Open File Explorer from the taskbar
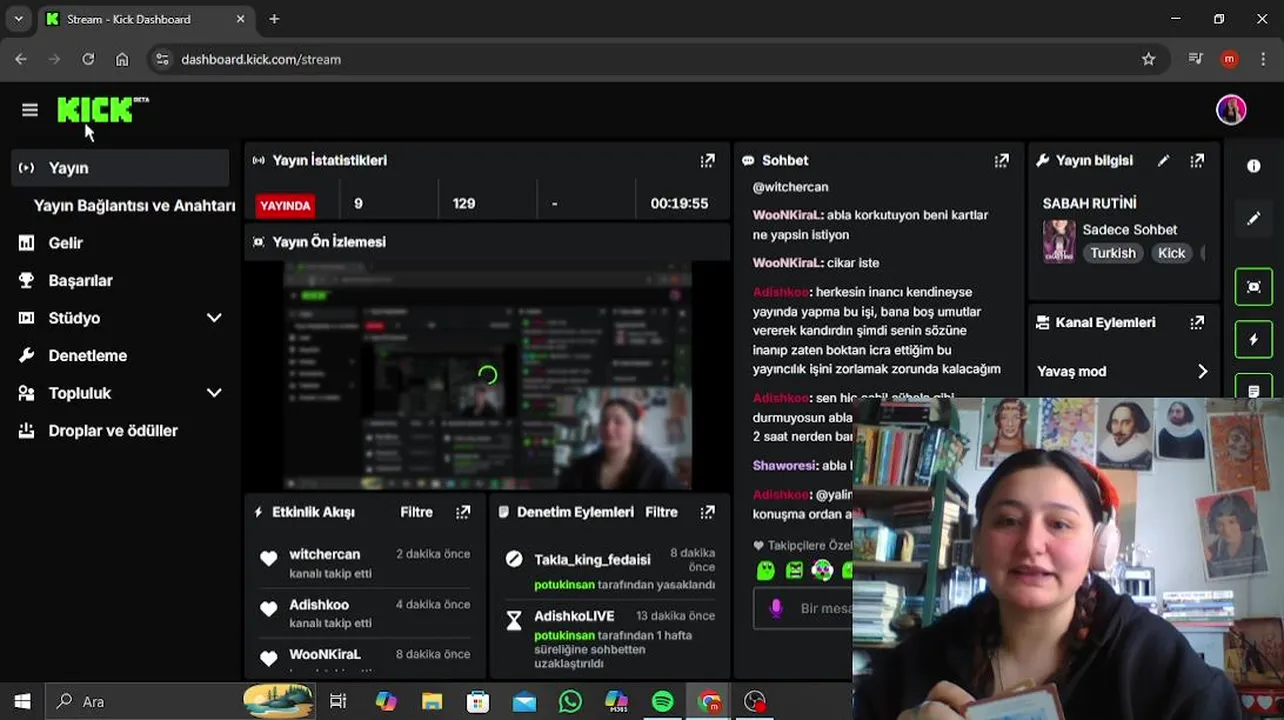The image size is (1284, 720). pos(432,701)
